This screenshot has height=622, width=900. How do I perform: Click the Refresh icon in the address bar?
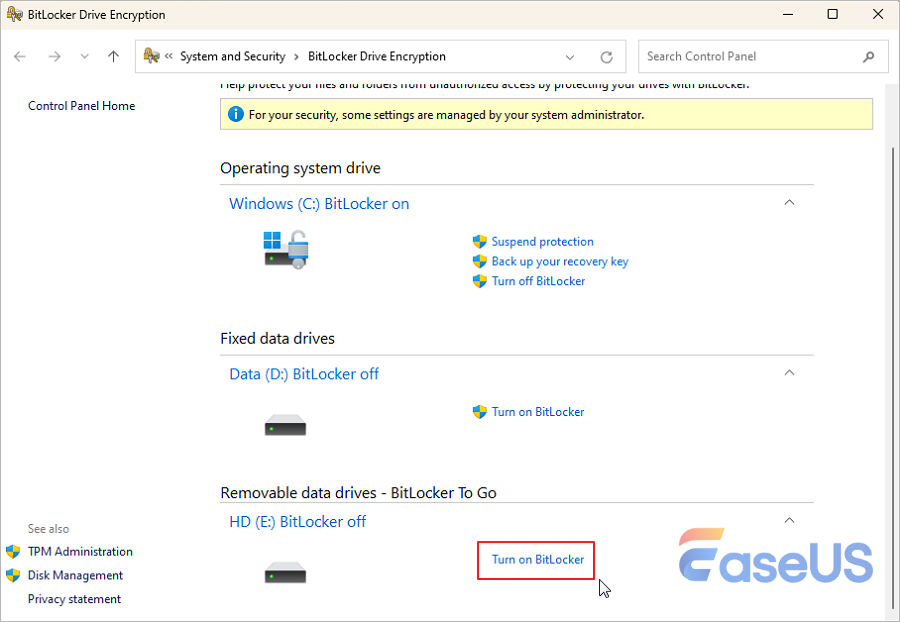(606, 57)
